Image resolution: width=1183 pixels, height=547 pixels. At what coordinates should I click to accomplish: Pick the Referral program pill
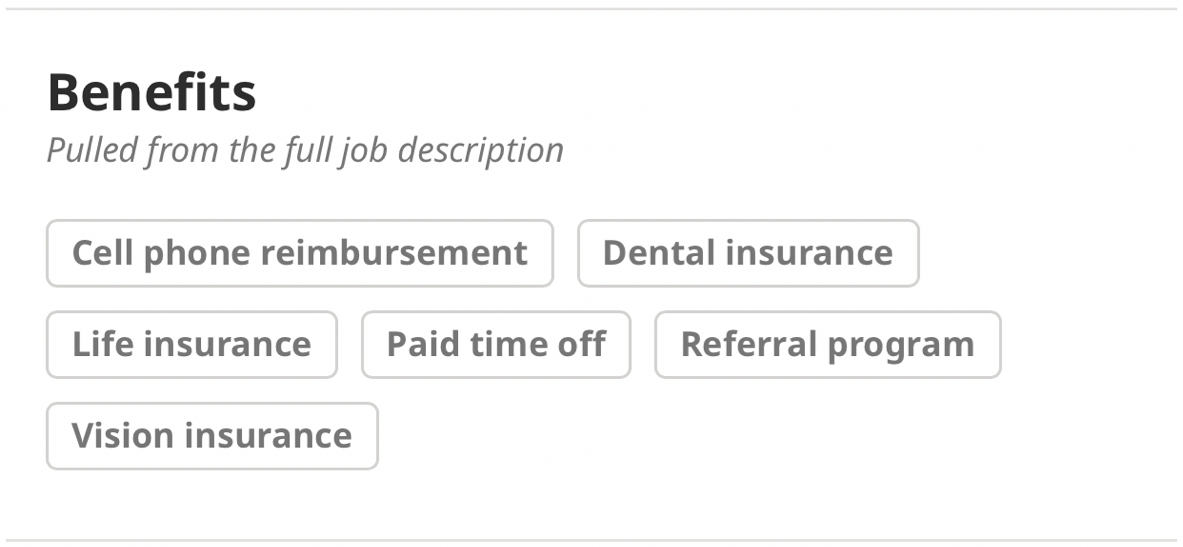click(x=827, y=345)
